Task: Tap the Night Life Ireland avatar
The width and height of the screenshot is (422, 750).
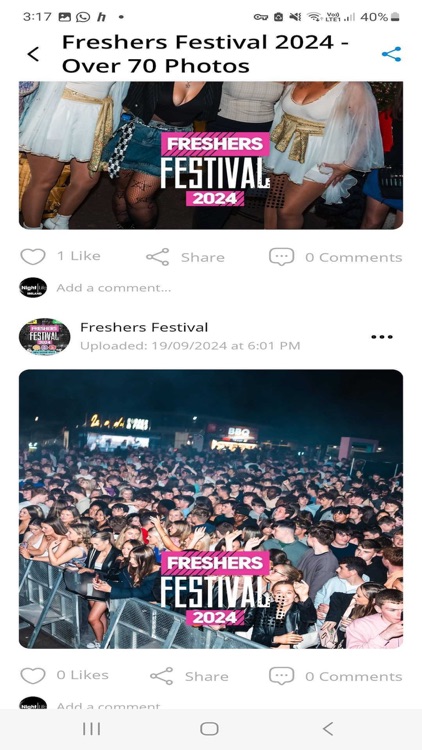Action: click(x=33, y=287)
